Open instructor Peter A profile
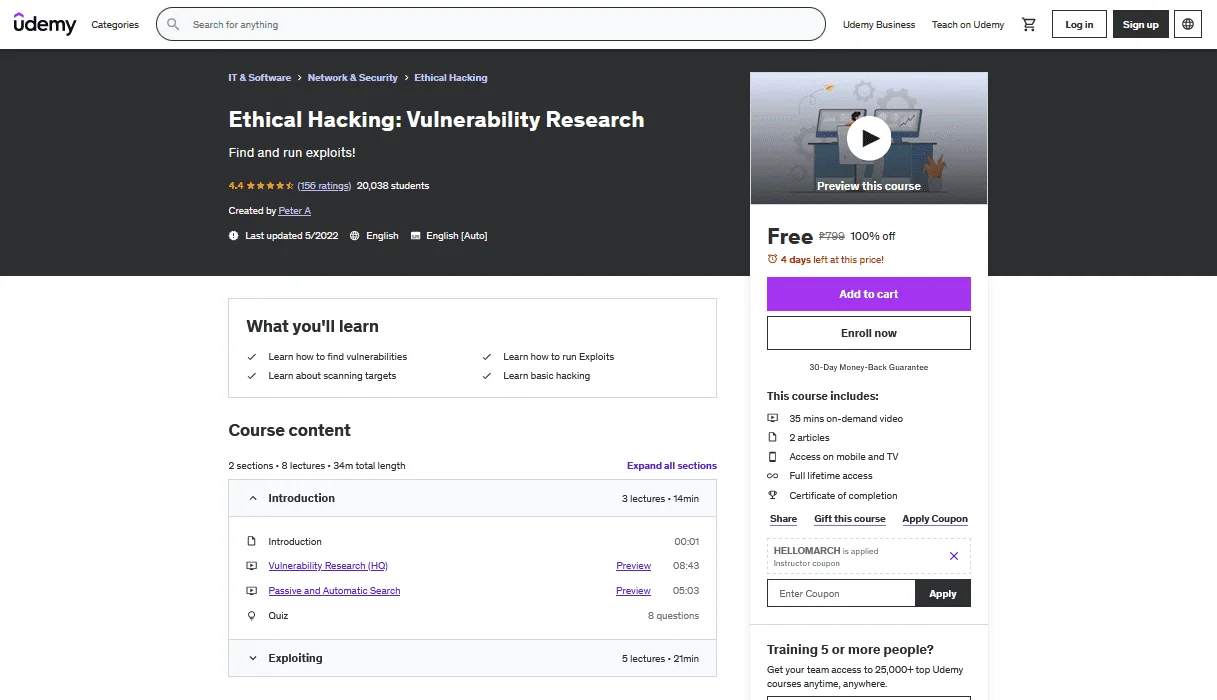The image size is (1217, 700). coord(295,211)
